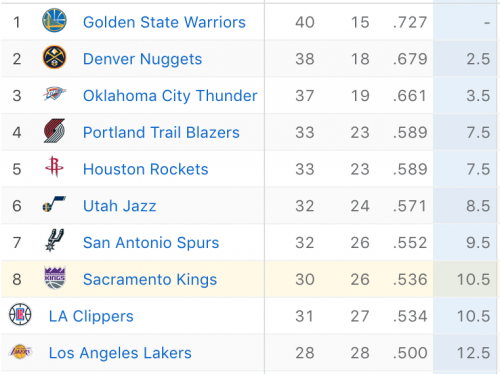Viewport: 500px width, 374px height.
Task: Click the LA Clippers logo
Action: click(x=20, y=314)
